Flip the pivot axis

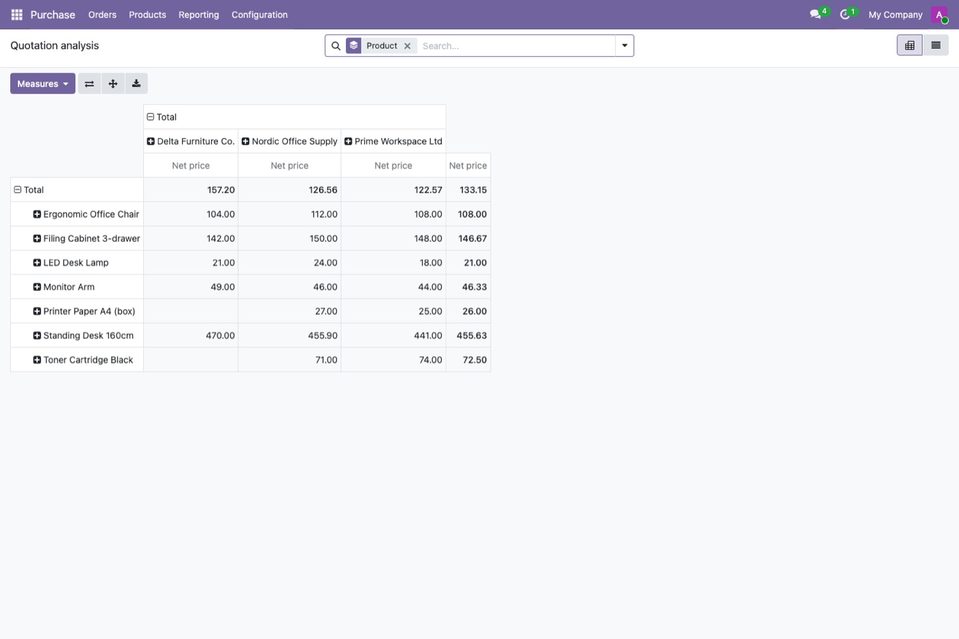pos(89,84)
